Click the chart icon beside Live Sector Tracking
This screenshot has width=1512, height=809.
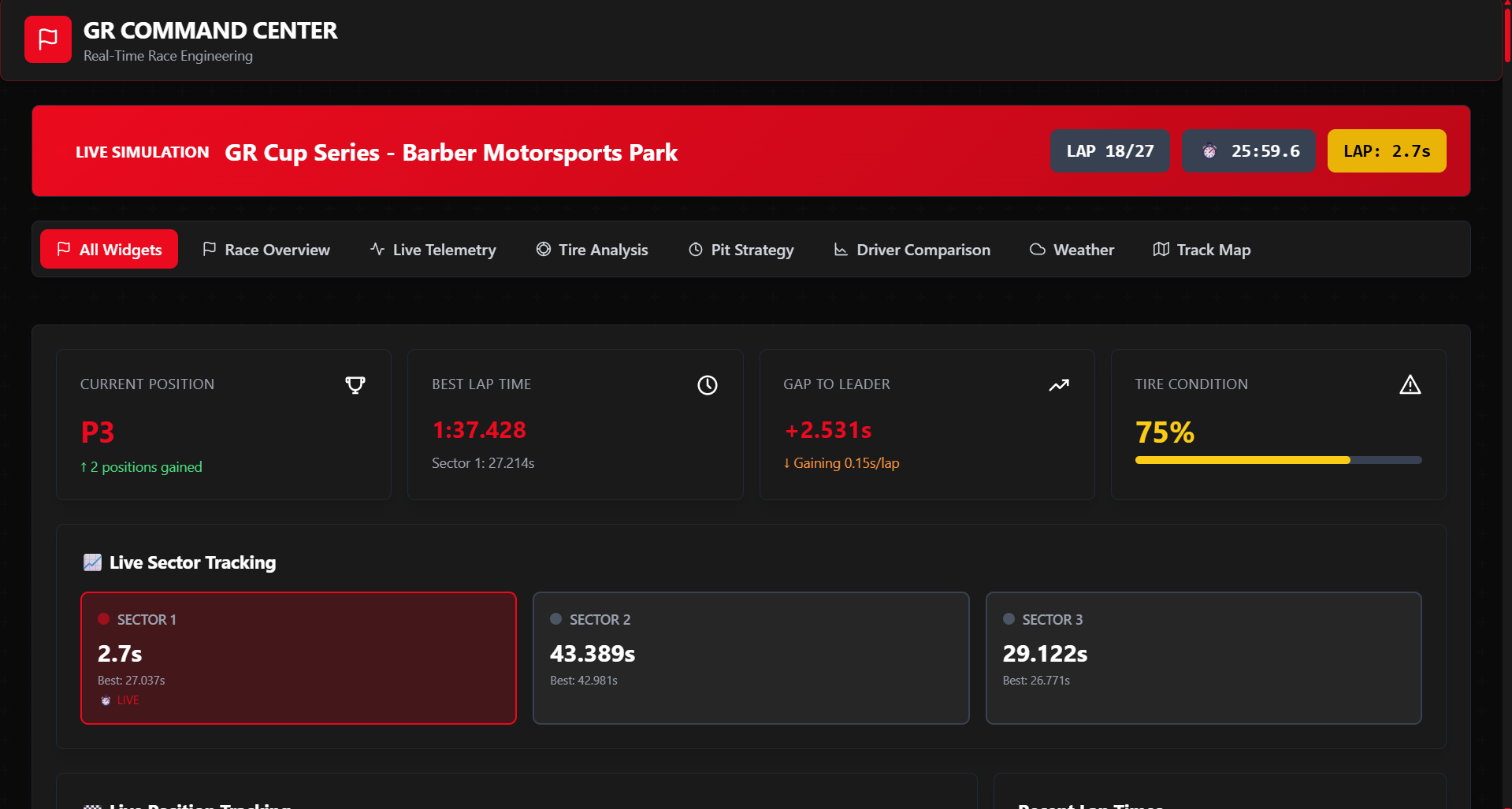coord(92,562)
